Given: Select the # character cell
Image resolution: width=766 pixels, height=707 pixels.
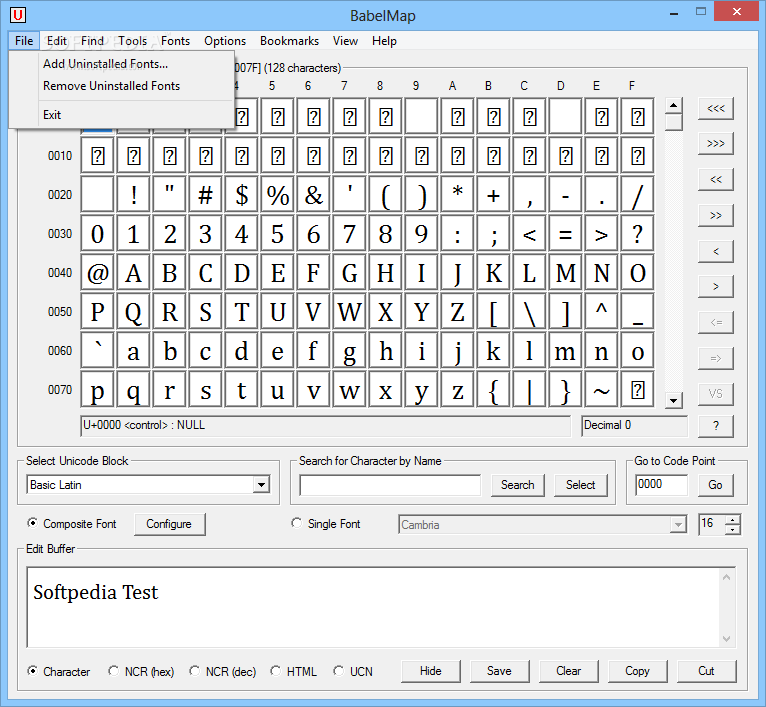Looking at the screenshot, I should click(x=206, y=194).
